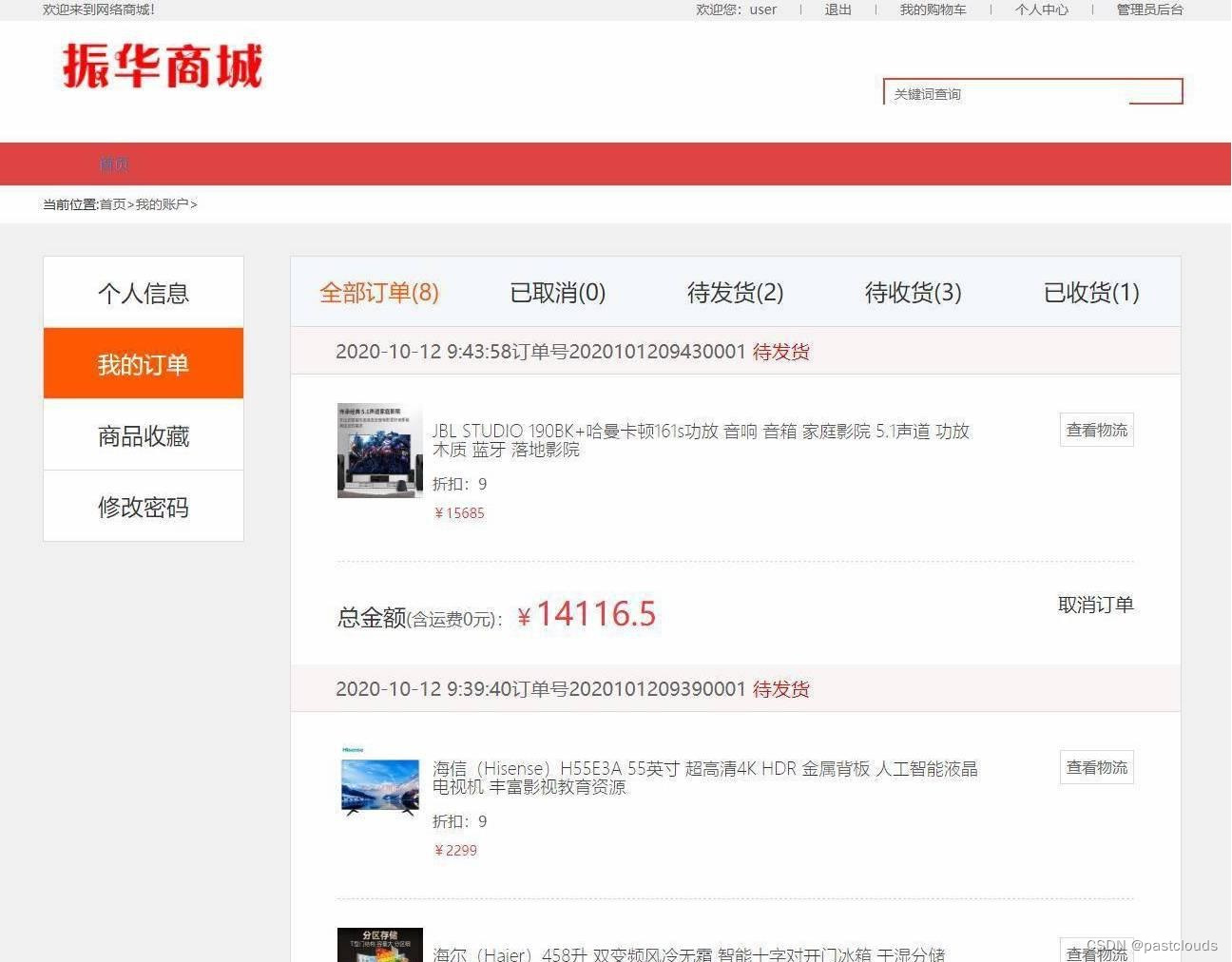Image resolution: width=1232 pixels, height=962 pixels.
Task: Open 商品收藏 from the sidebar
Action: click(143, 434)
